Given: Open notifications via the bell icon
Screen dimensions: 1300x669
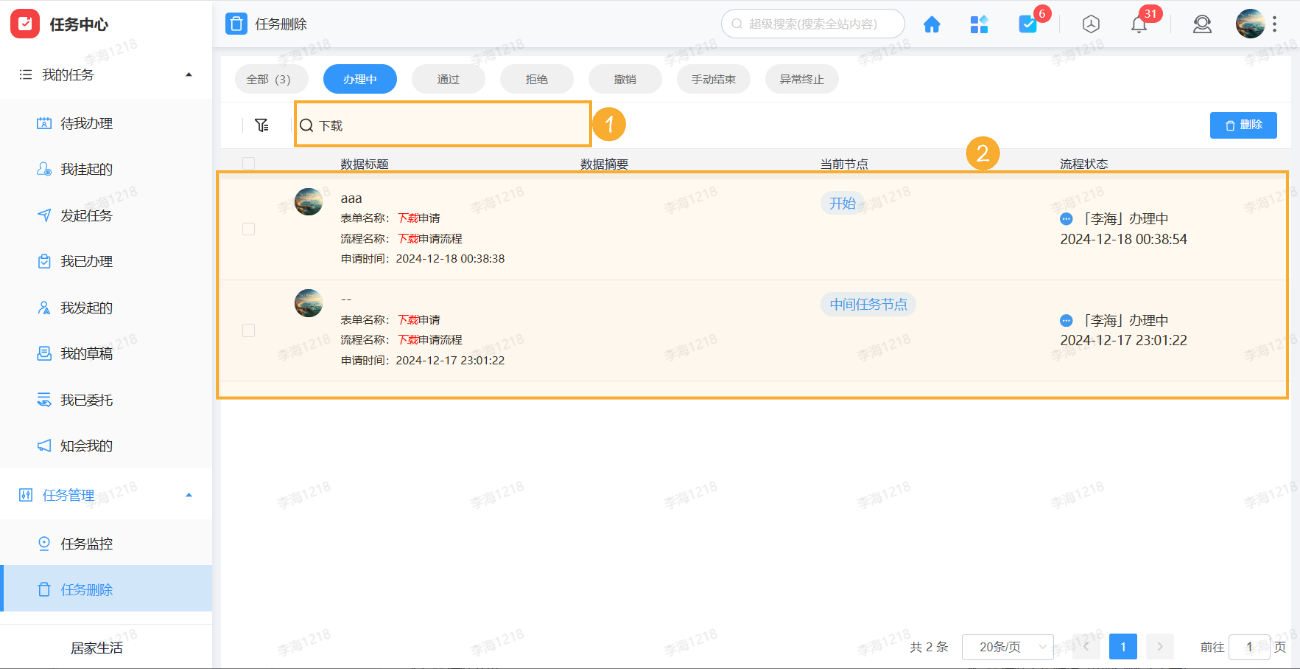Looking at the screenshot, I should [1138, 23].
